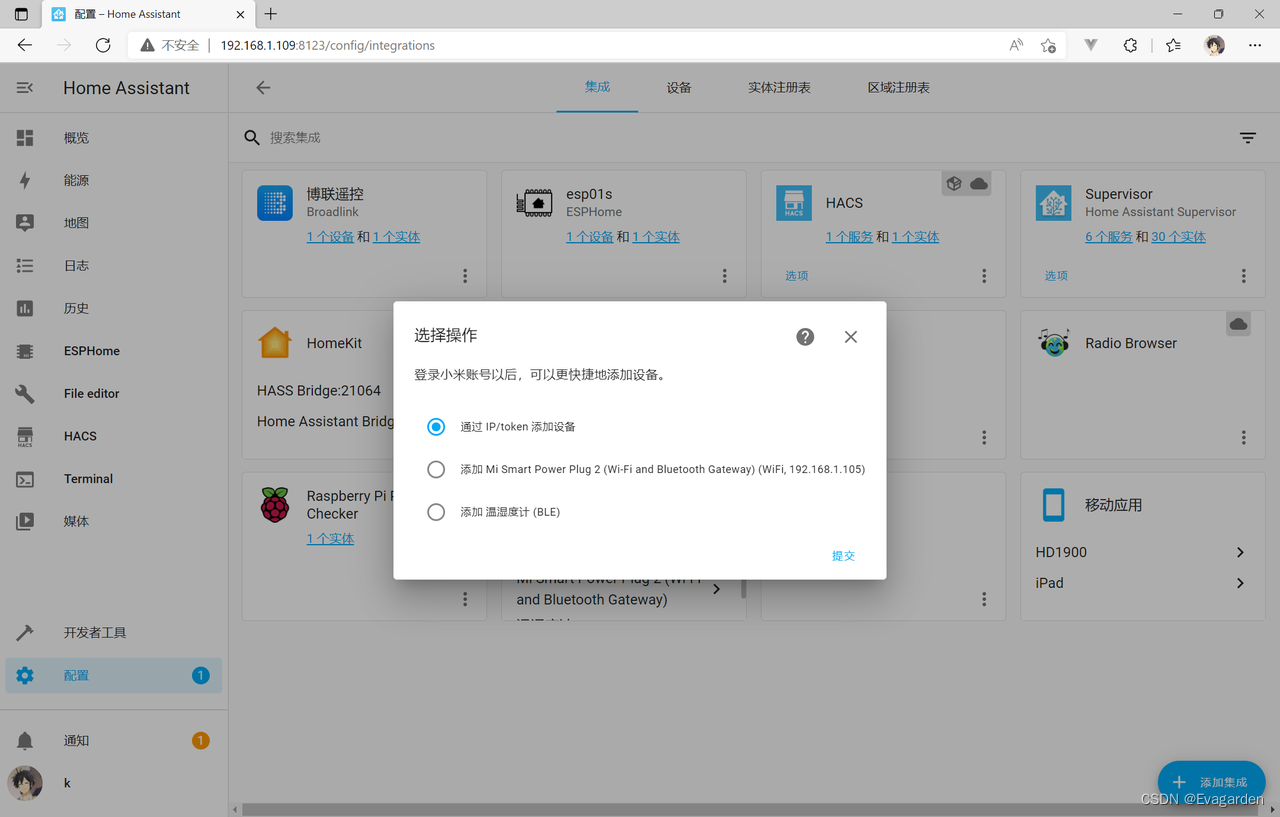
Task: Collapse the Home Assistant sidebar menu icon
Action: (25, 88)
